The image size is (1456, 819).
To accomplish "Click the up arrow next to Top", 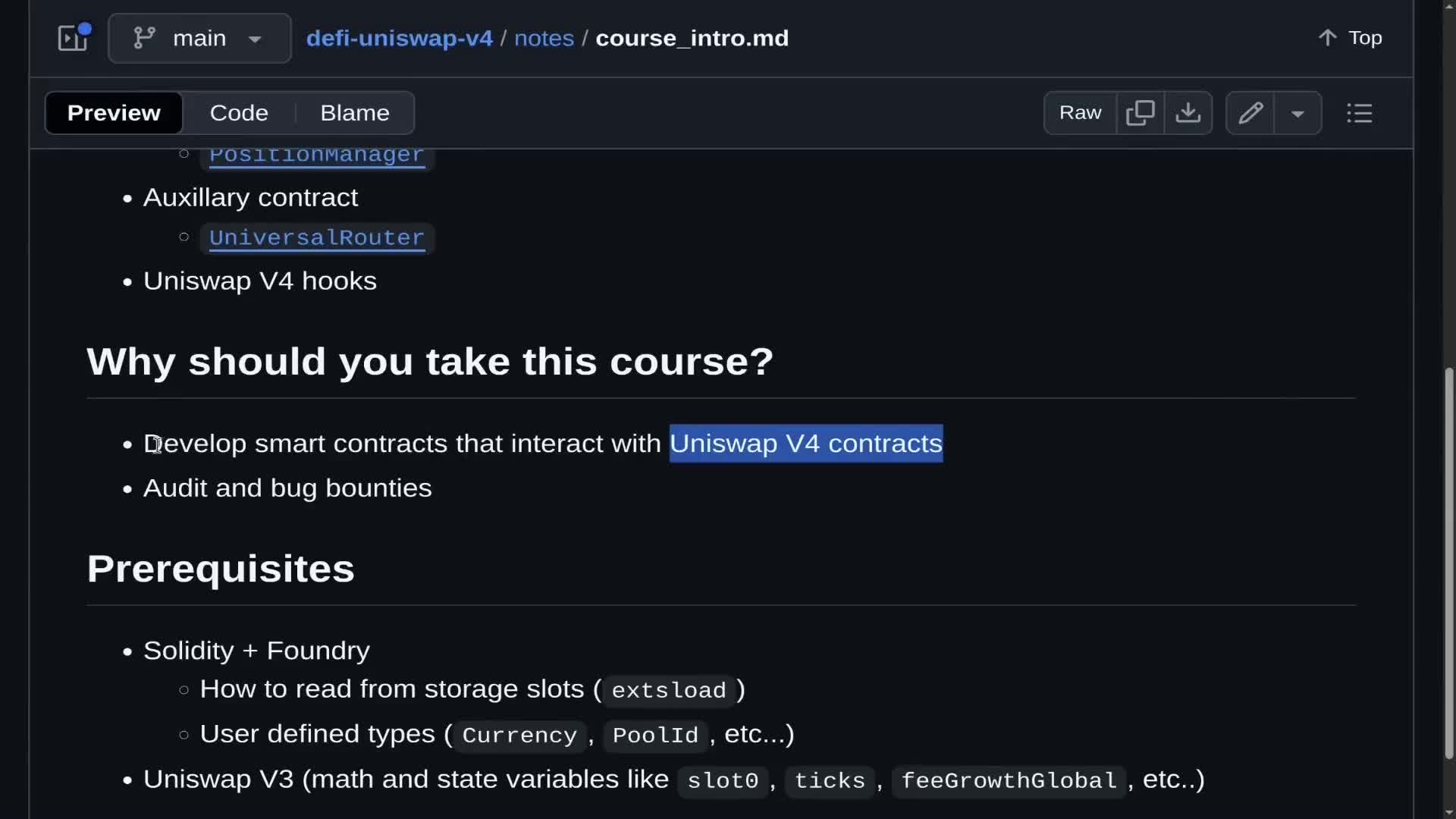I will point(1327,38).
